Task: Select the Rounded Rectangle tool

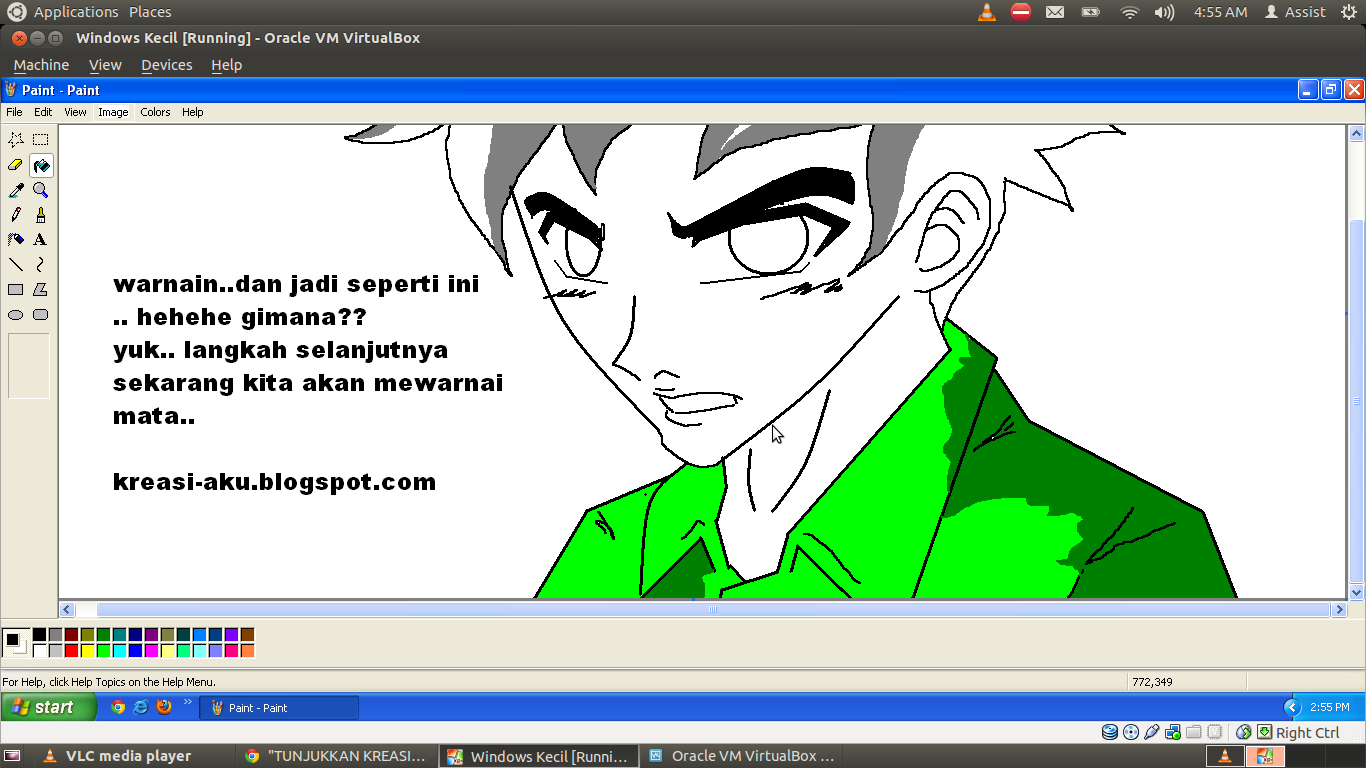Action: pyautogui.click(x=40, y=315)
